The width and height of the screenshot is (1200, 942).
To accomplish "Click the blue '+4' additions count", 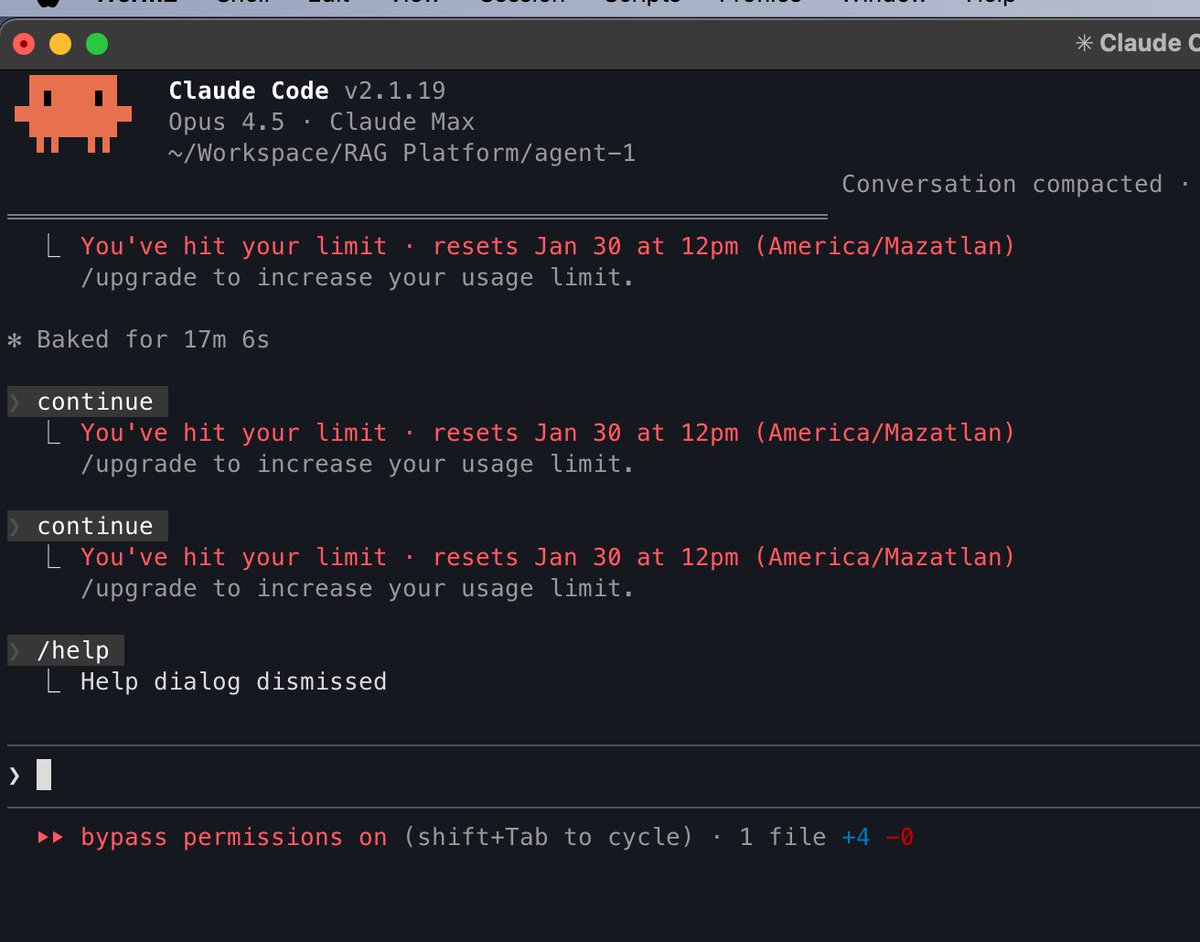I will point(856,837).
